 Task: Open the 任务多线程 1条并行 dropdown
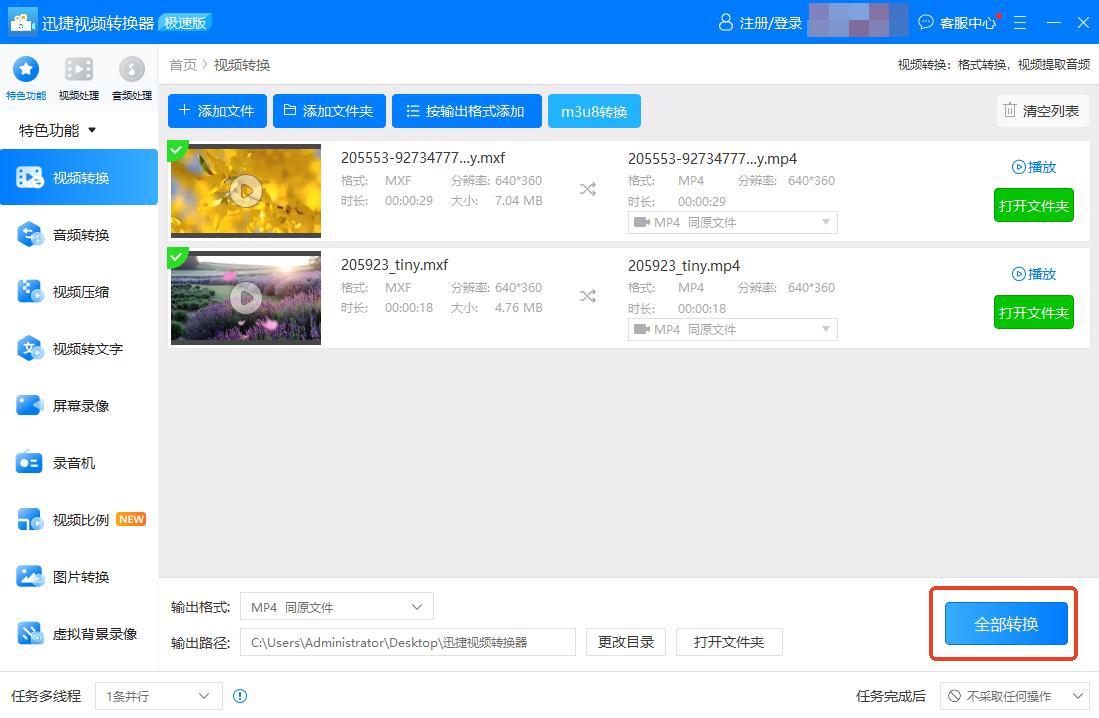click(158, 696)
